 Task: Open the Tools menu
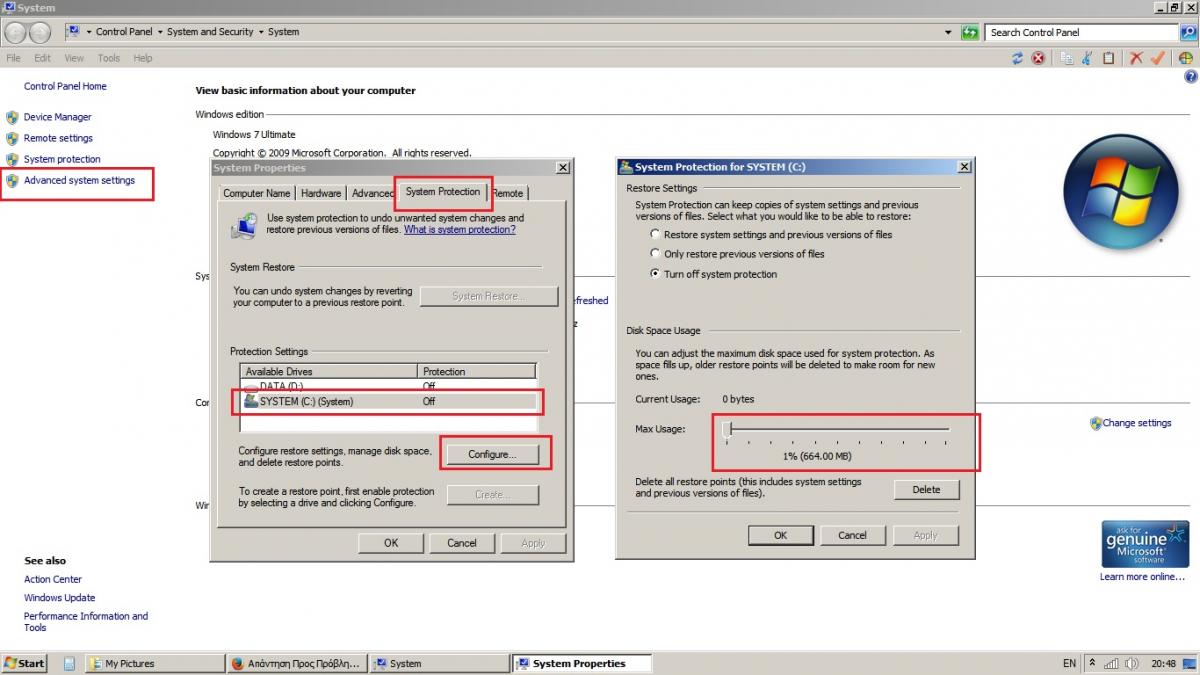[x=109, y=58]
